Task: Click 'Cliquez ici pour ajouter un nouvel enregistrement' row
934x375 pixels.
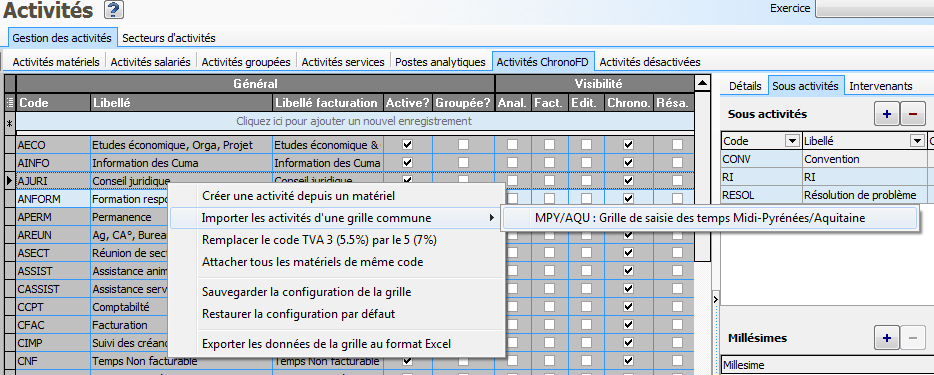Action: pyautogui.click(x=355, y=121)
